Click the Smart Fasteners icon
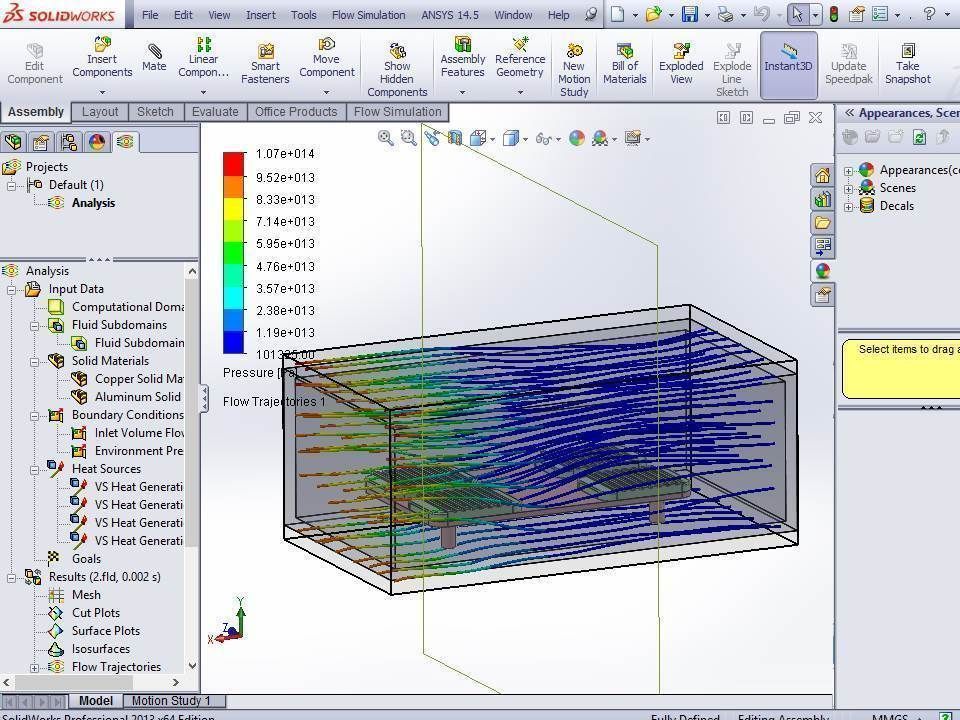960x720 pixels. pyautogui.click(x=265, y=51)
